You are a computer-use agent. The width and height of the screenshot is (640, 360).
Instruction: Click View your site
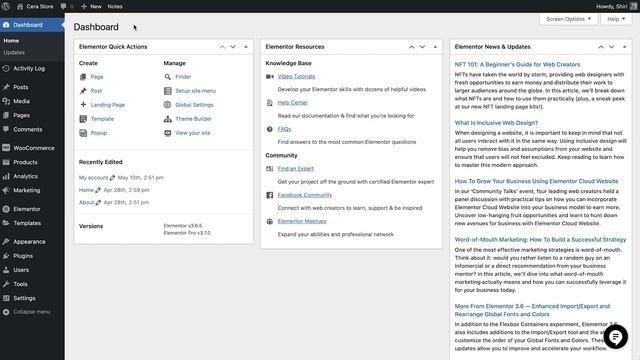coord(193,133)
